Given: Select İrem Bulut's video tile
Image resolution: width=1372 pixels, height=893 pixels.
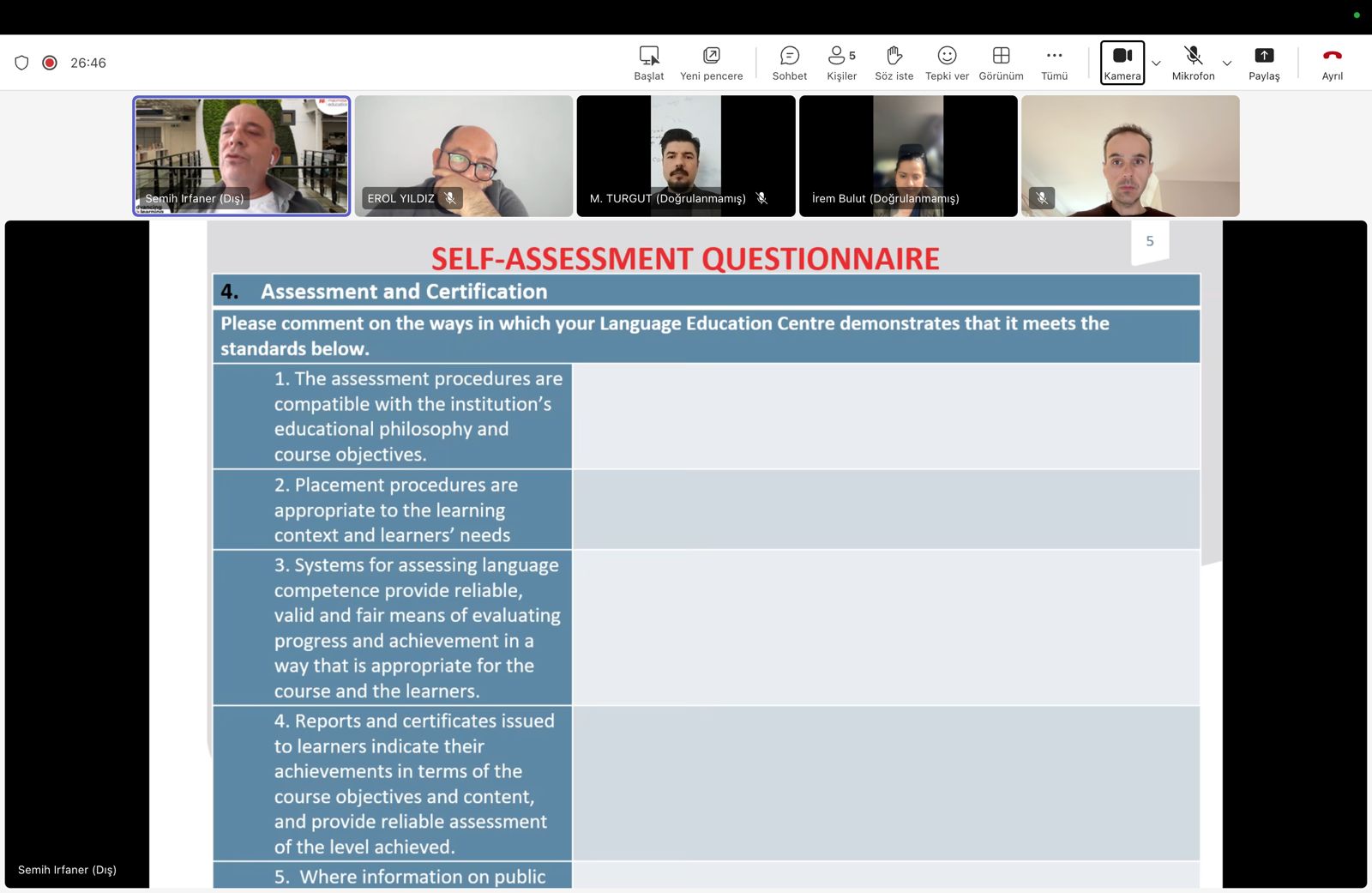Looking at the screenshot, I should click(908, 155).
